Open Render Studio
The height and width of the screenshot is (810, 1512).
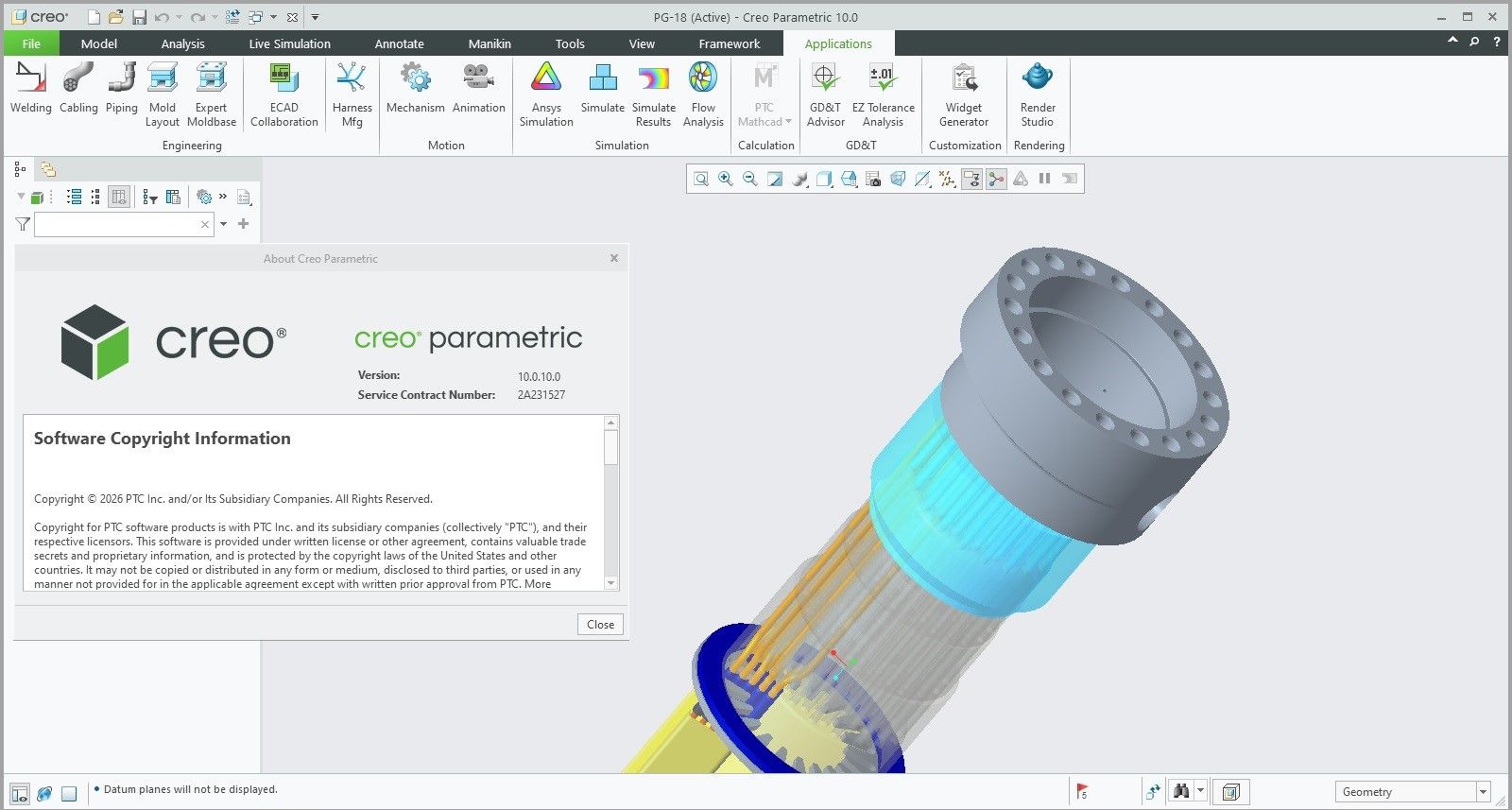click(x=1037, y=92)
